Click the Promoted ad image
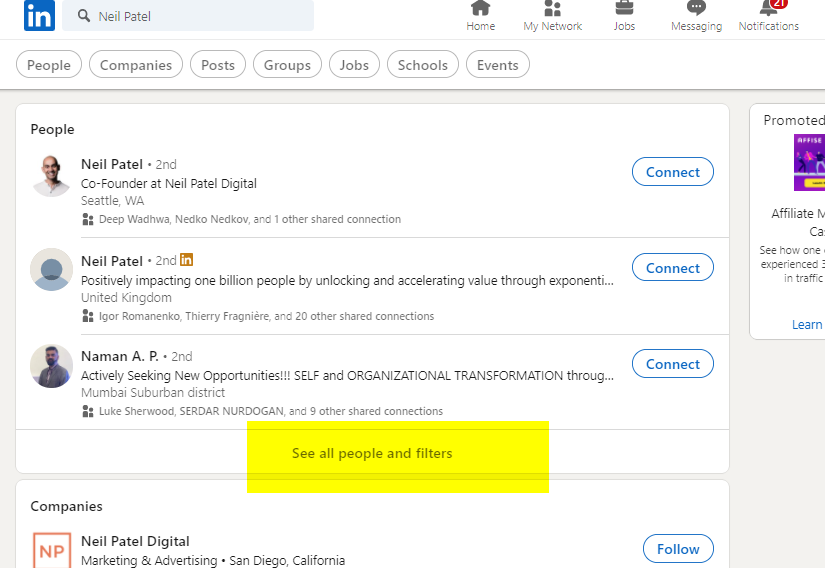This screenshot has height=568, width=825. pyautogui.click(x=809, y=163)
